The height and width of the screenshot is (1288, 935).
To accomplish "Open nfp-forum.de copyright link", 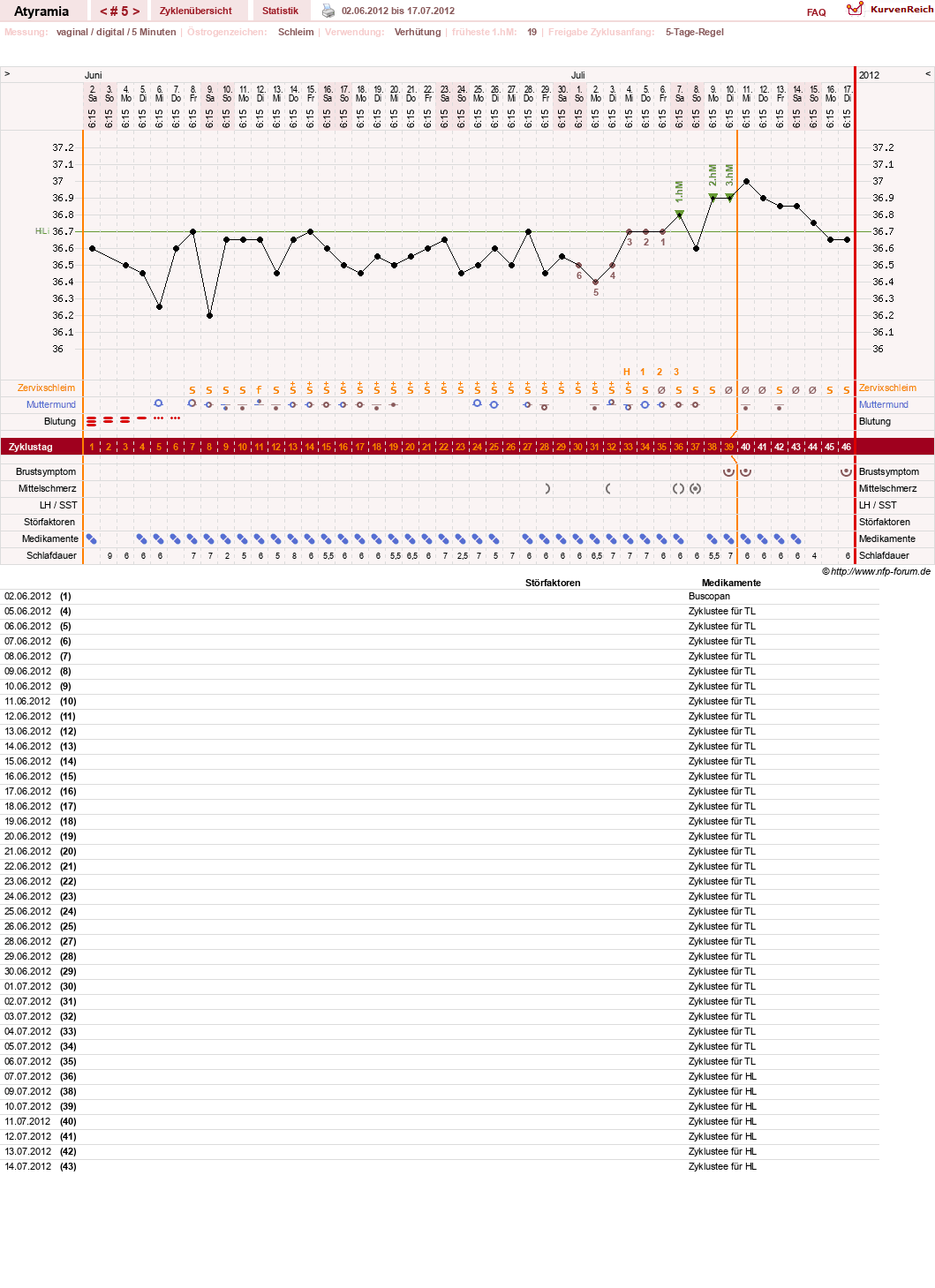I will 876,571.
